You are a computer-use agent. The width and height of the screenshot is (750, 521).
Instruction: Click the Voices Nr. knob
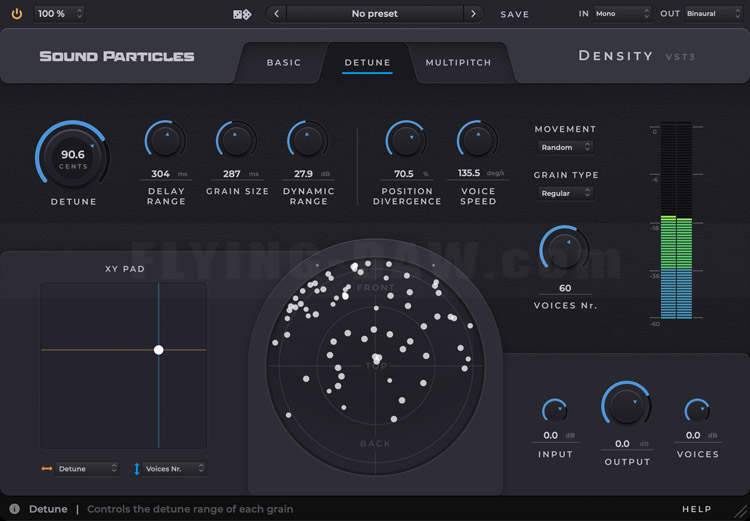(x=564, y=249)
